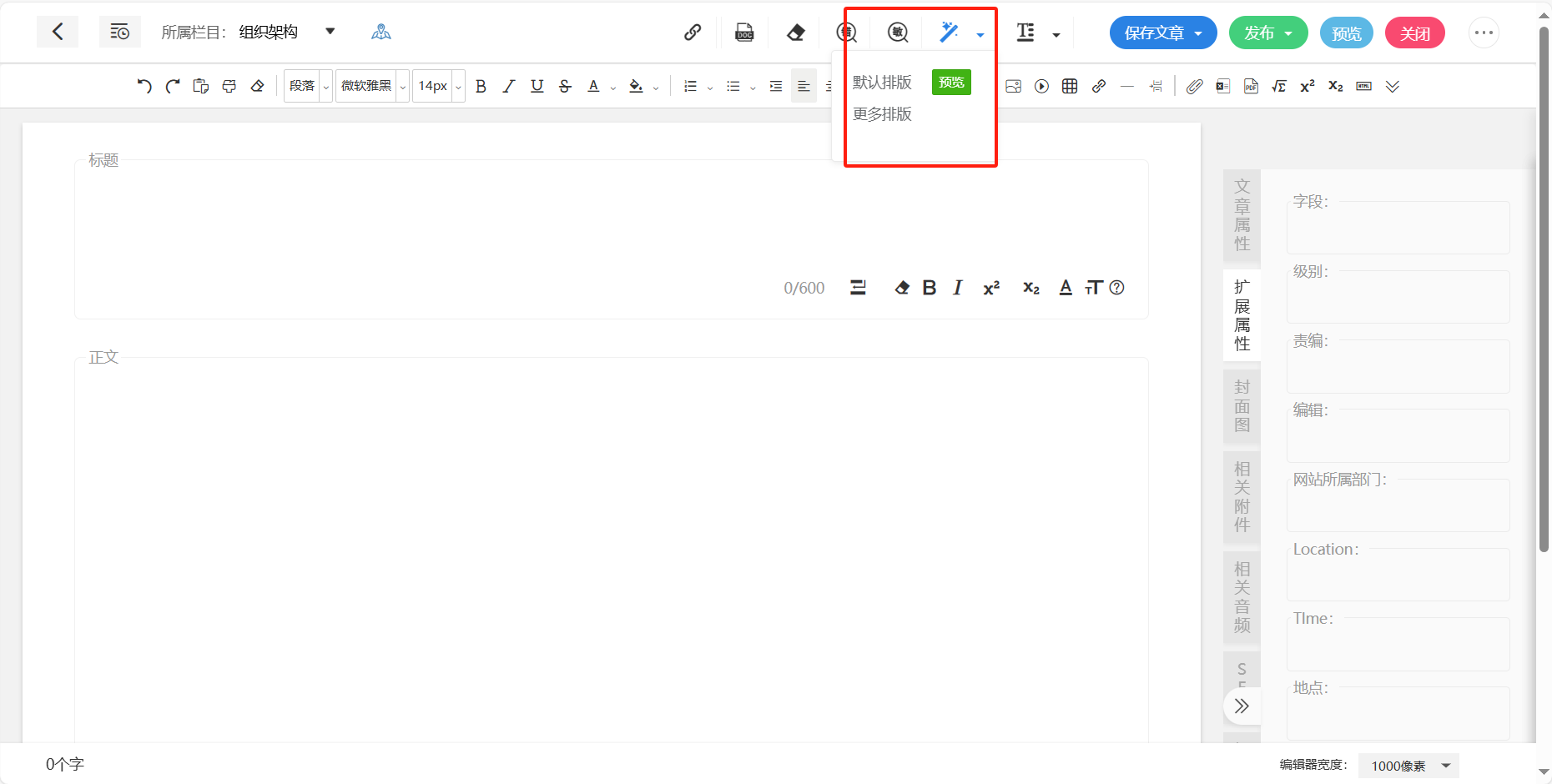Switch to the 封面图 side tab
The width and height of the screenshot is (1552, 784).
1242,406
